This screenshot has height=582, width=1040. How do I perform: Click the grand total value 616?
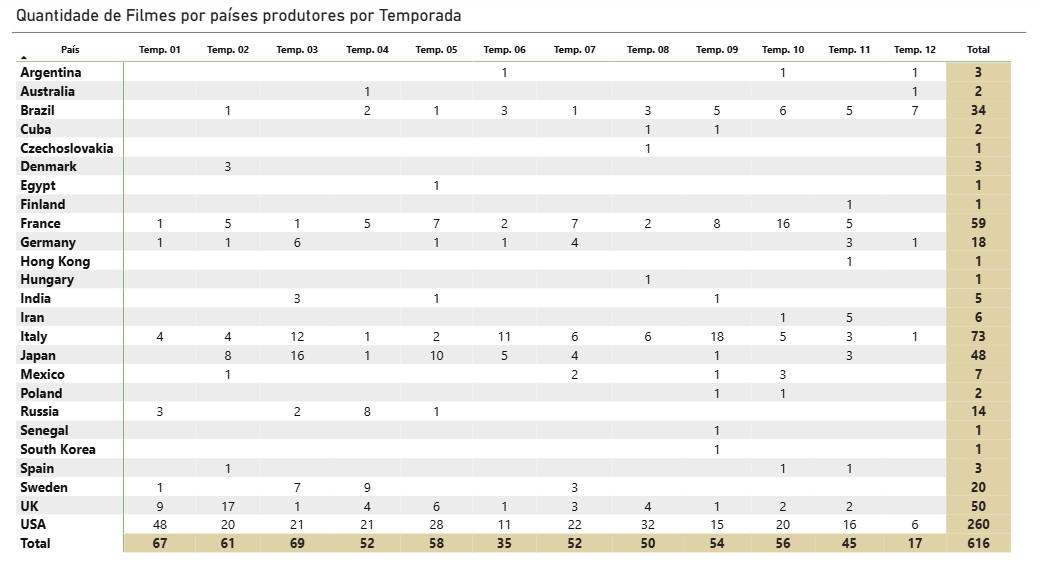978,544
